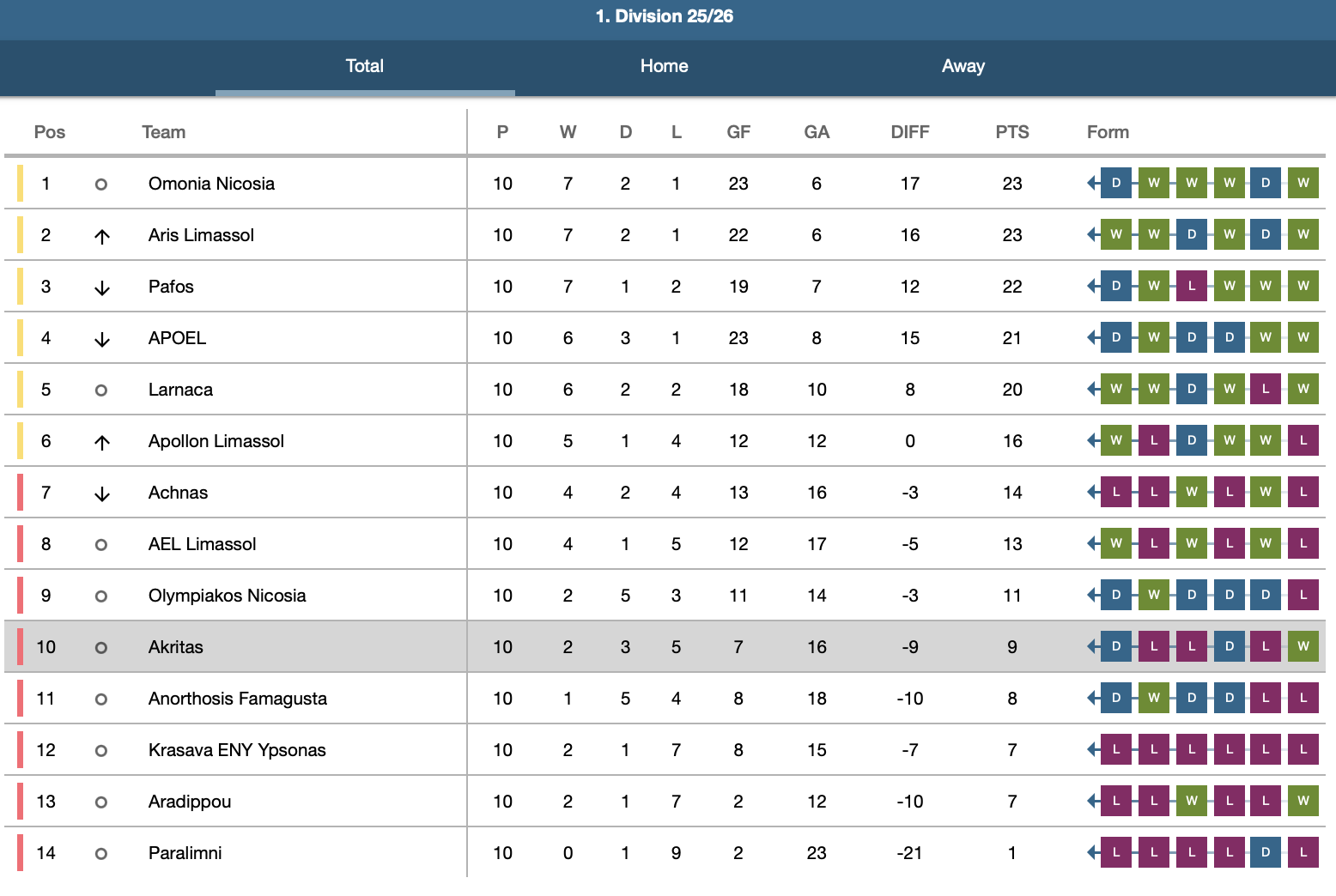The image size is (1336, 896).
Task: Switch to the Home standings tab
Action: click(664, 66)
